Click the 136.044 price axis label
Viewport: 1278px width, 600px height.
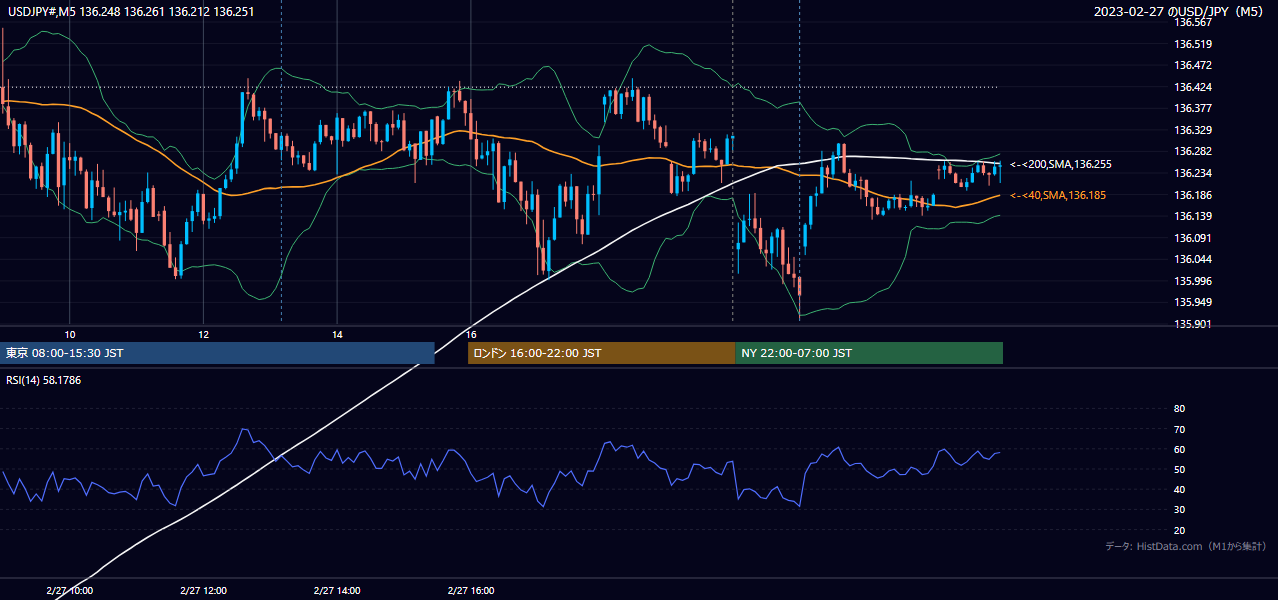(x=1192, y=259)
